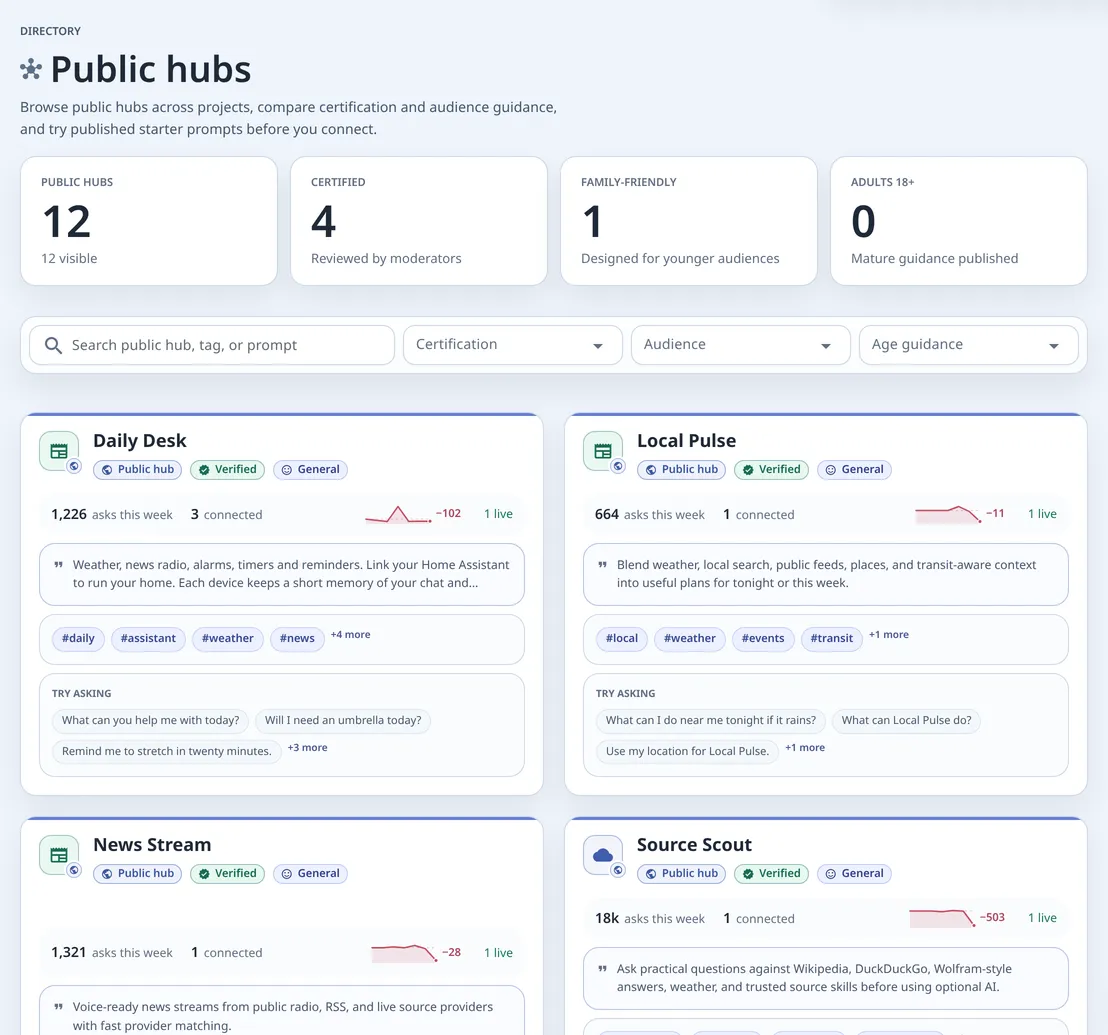This screenshot has width=1108, height=1035.
Task: Open the Daily Desk hub title
Action: (140, 441)
